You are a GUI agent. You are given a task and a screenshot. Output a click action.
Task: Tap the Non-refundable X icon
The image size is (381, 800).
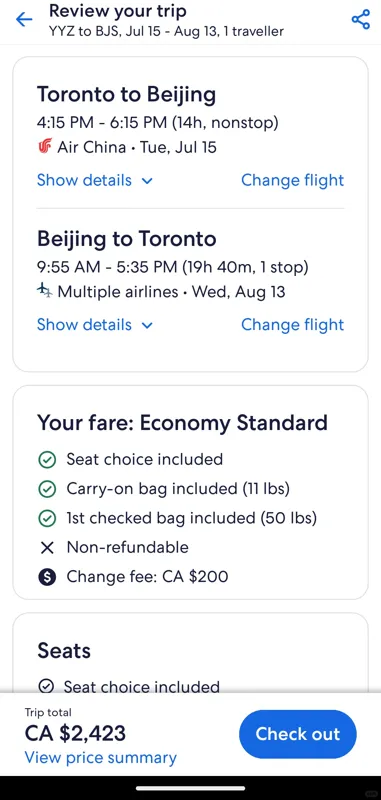click(47, 548)
